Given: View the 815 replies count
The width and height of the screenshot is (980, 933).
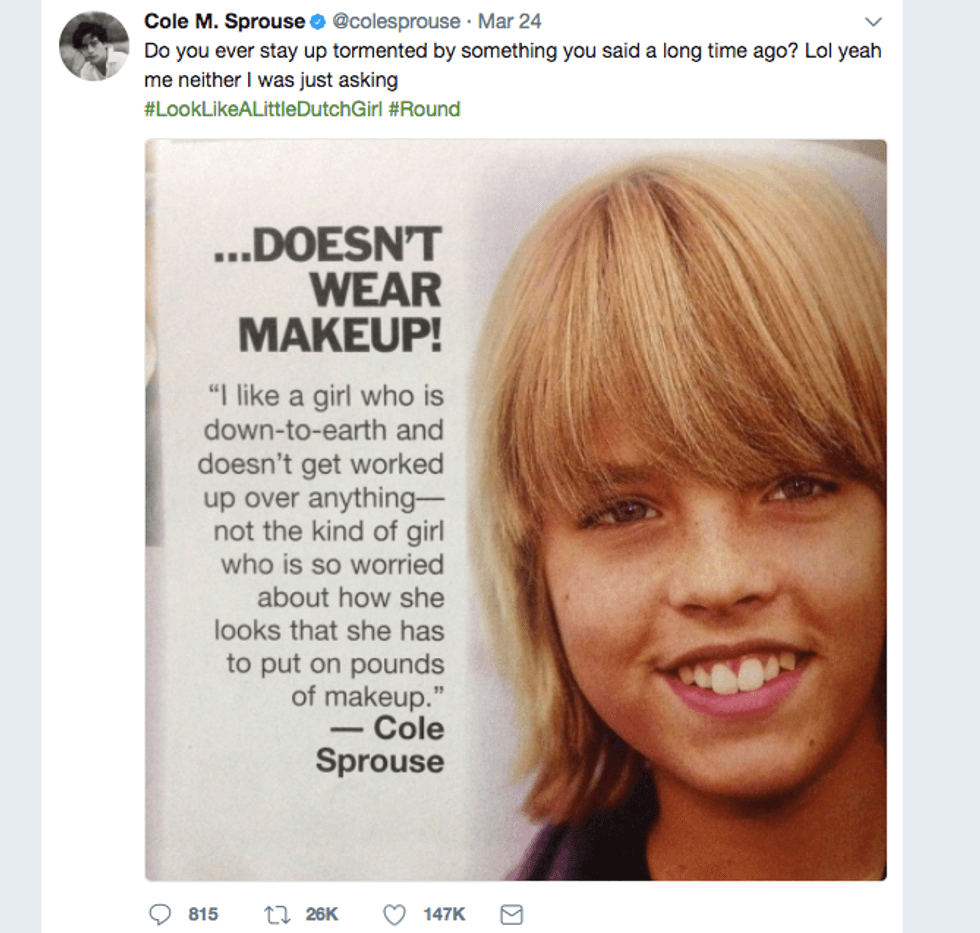Looking at the screenshot, I should [x=203, y=914].
